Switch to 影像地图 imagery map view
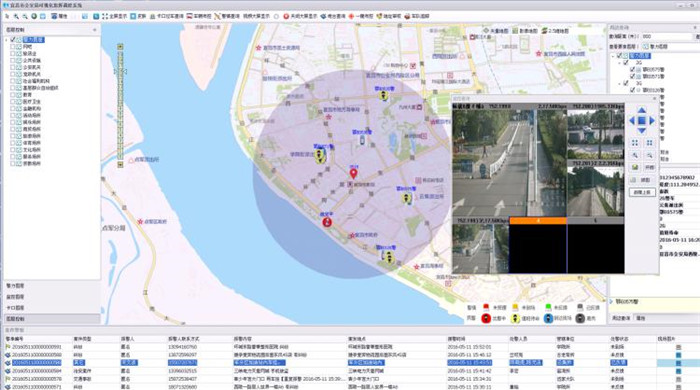700x390 pixels. coord(525,31)
